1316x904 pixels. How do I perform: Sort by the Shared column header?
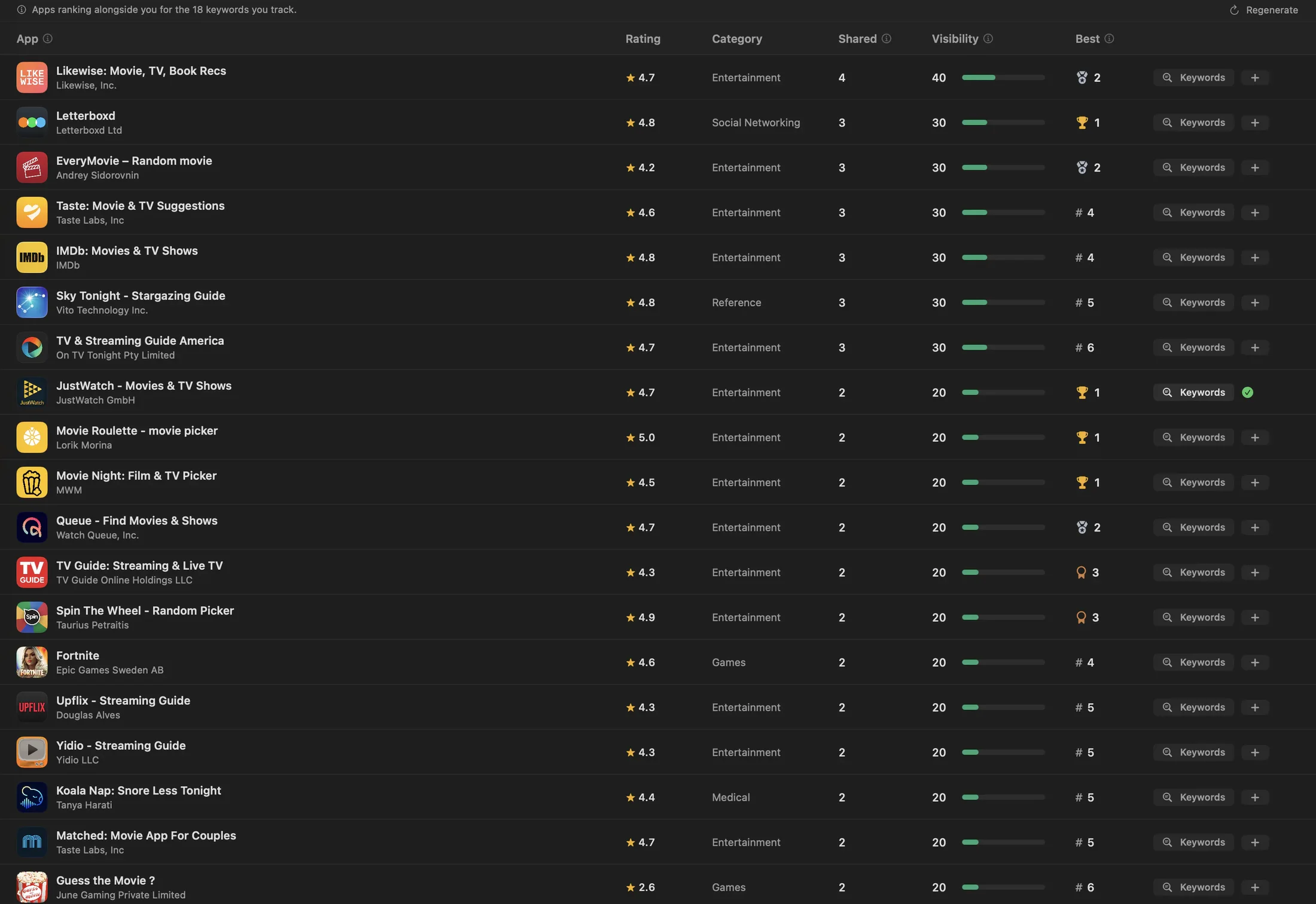857,39
